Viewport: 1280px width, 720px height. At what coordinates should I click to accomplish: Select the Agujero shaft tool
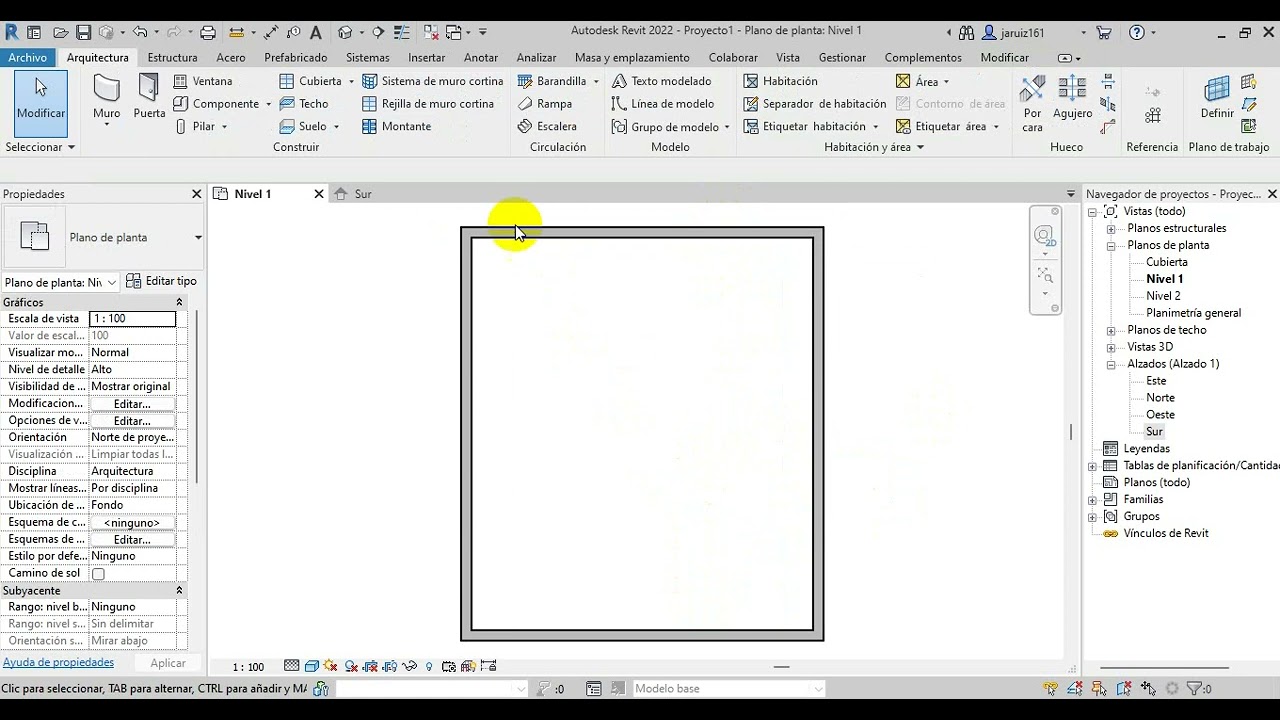(x=1072, y=97)
